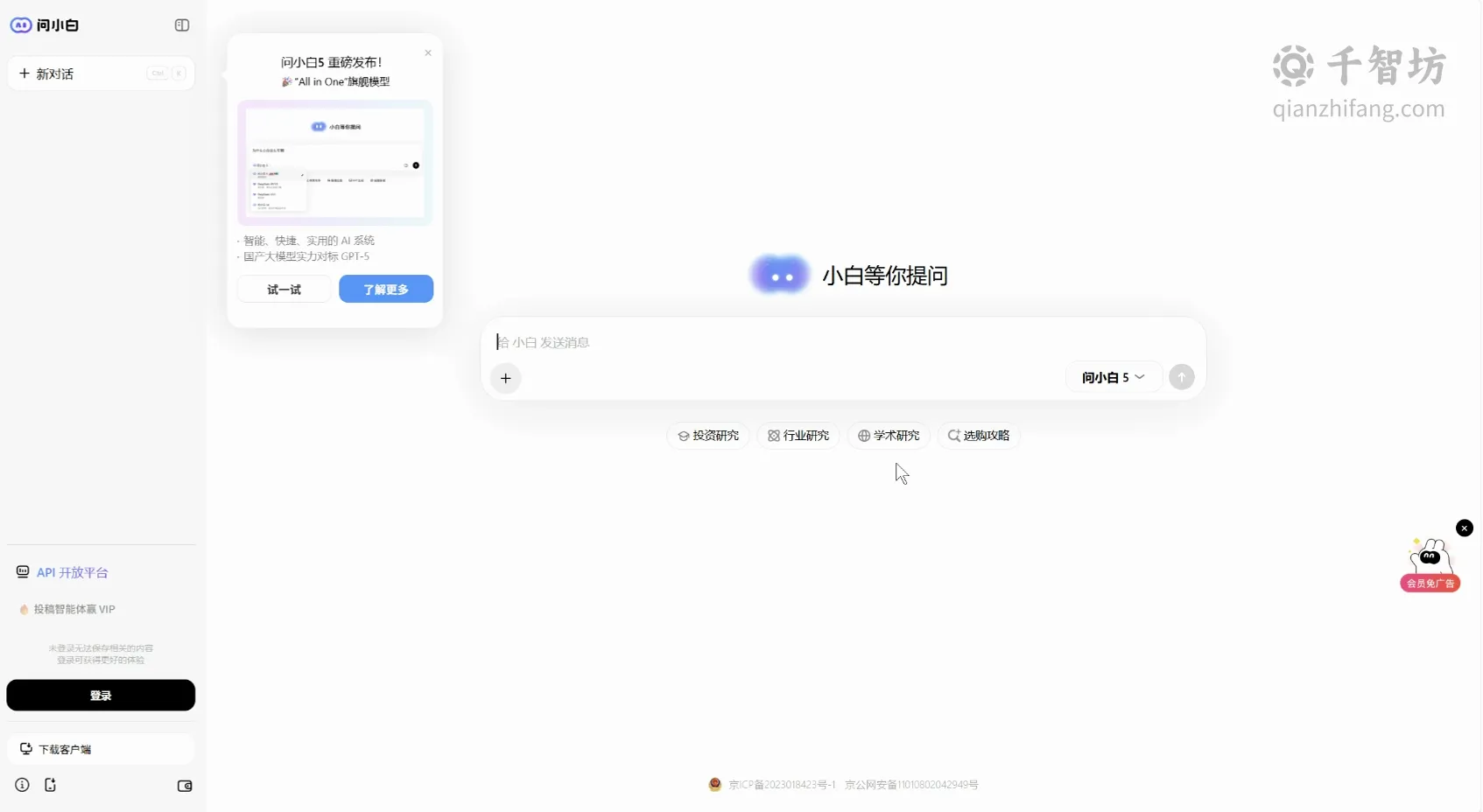Image resolution: width=1483 pixels, height=812 pixels.
Task: Click the 投稿智能体赢 VIP link
Action: coord(67,609)
